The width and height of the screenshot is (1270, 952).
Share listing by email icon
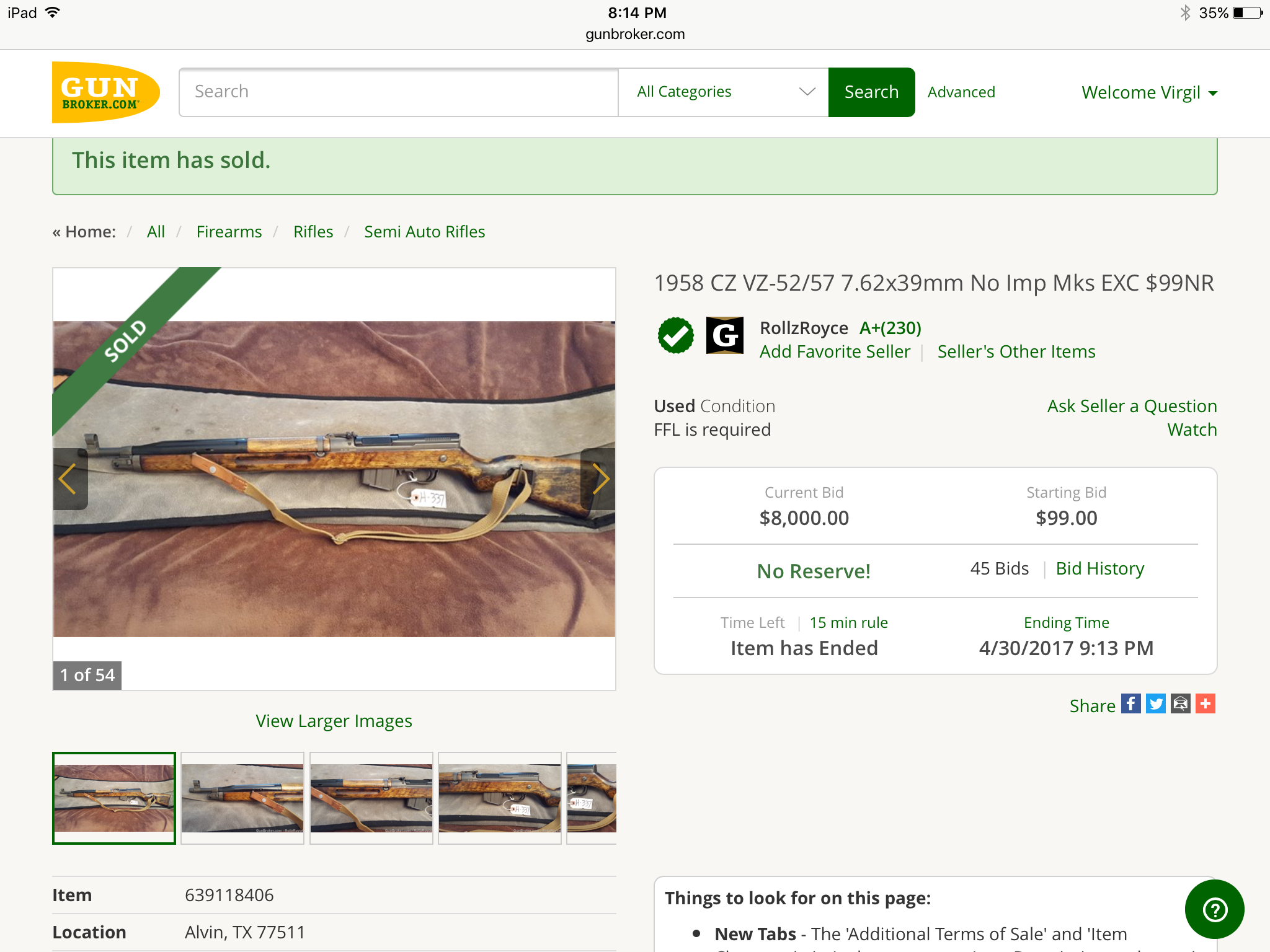(x=1180, y=704)
